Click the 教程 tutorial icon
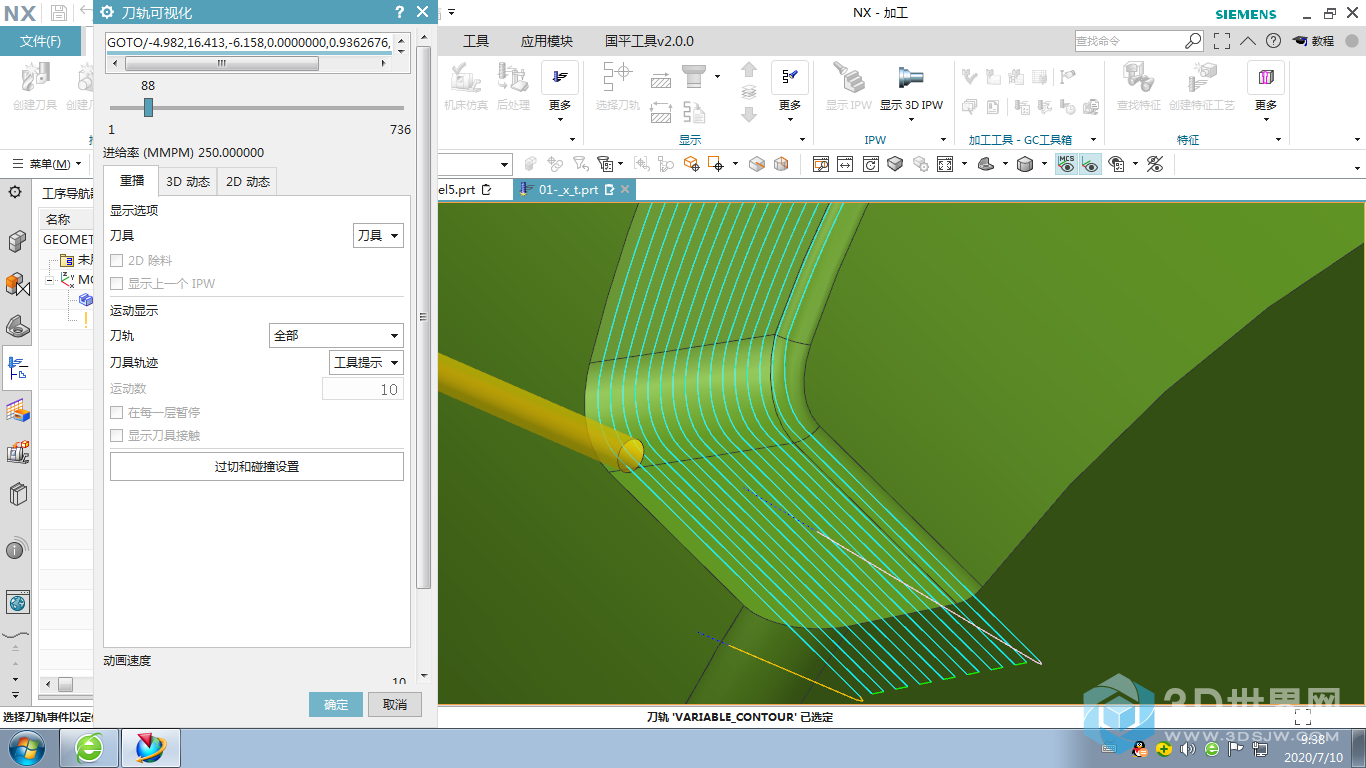This screenshot has height=768, width=1366. 1313,41
